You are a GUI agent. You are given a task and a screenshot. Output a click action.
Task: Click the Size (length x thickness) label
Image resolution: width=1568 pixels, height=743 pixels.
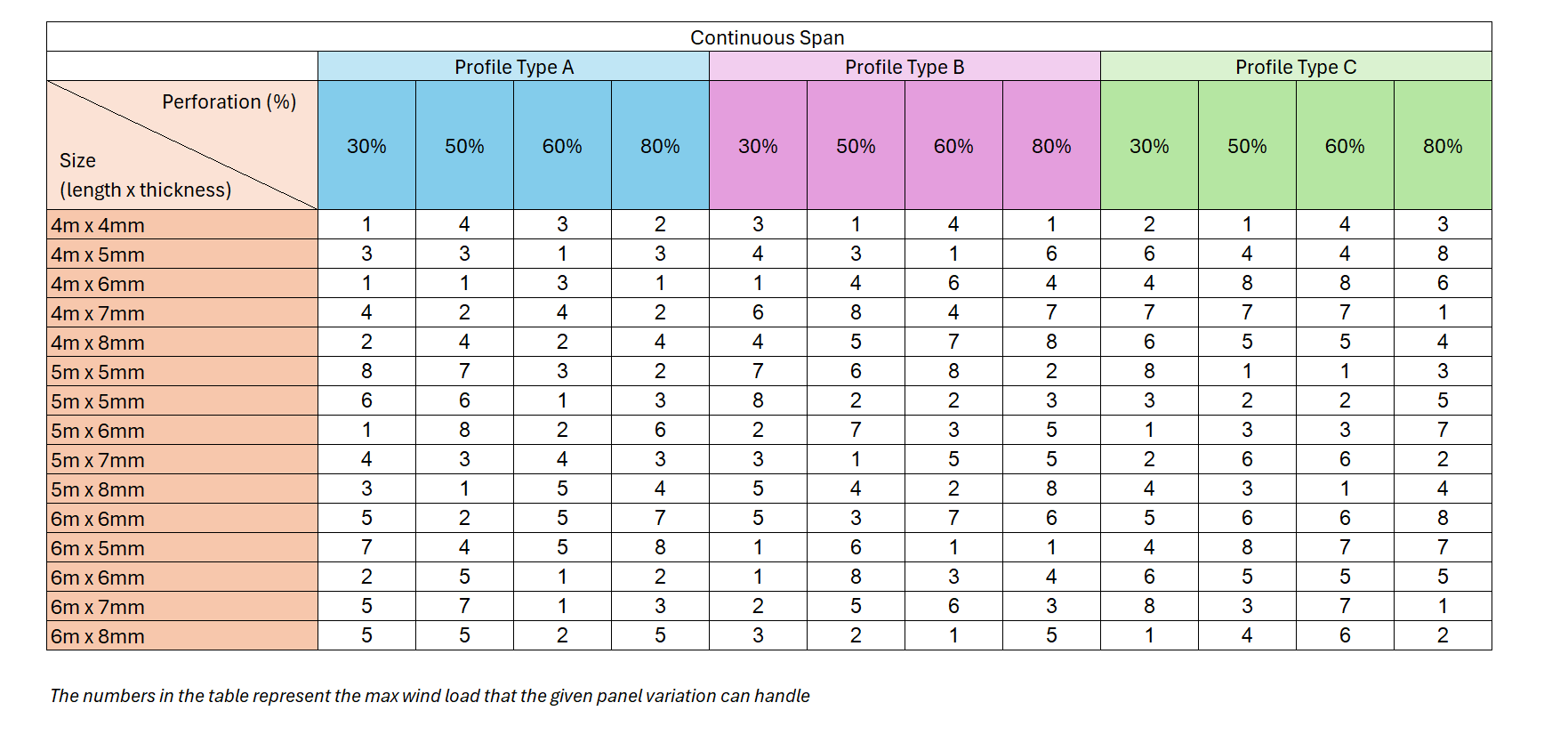(145, 175)
